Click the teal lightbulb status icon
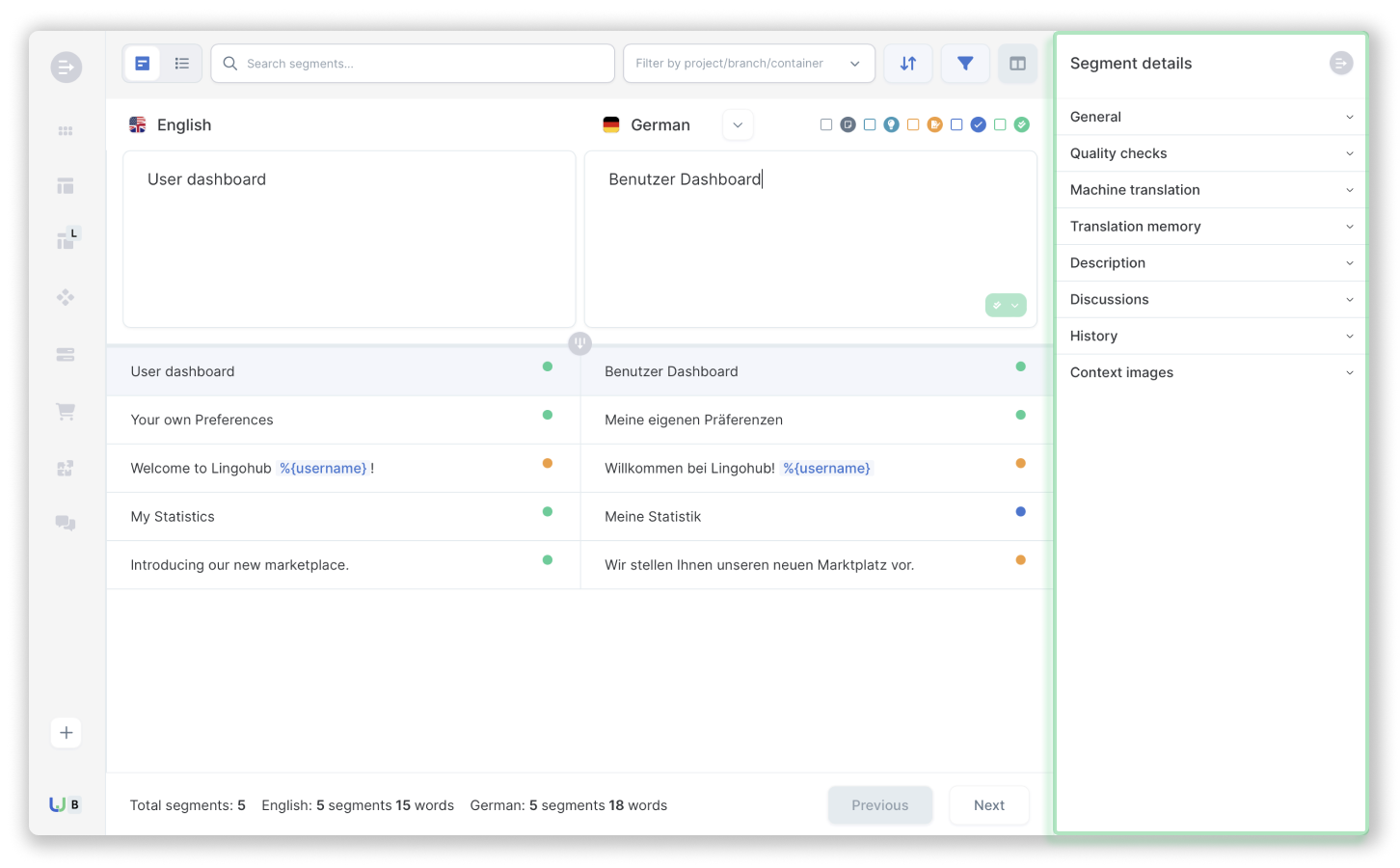This screenshot has height=868, width=1400. [x=892, y=124]
